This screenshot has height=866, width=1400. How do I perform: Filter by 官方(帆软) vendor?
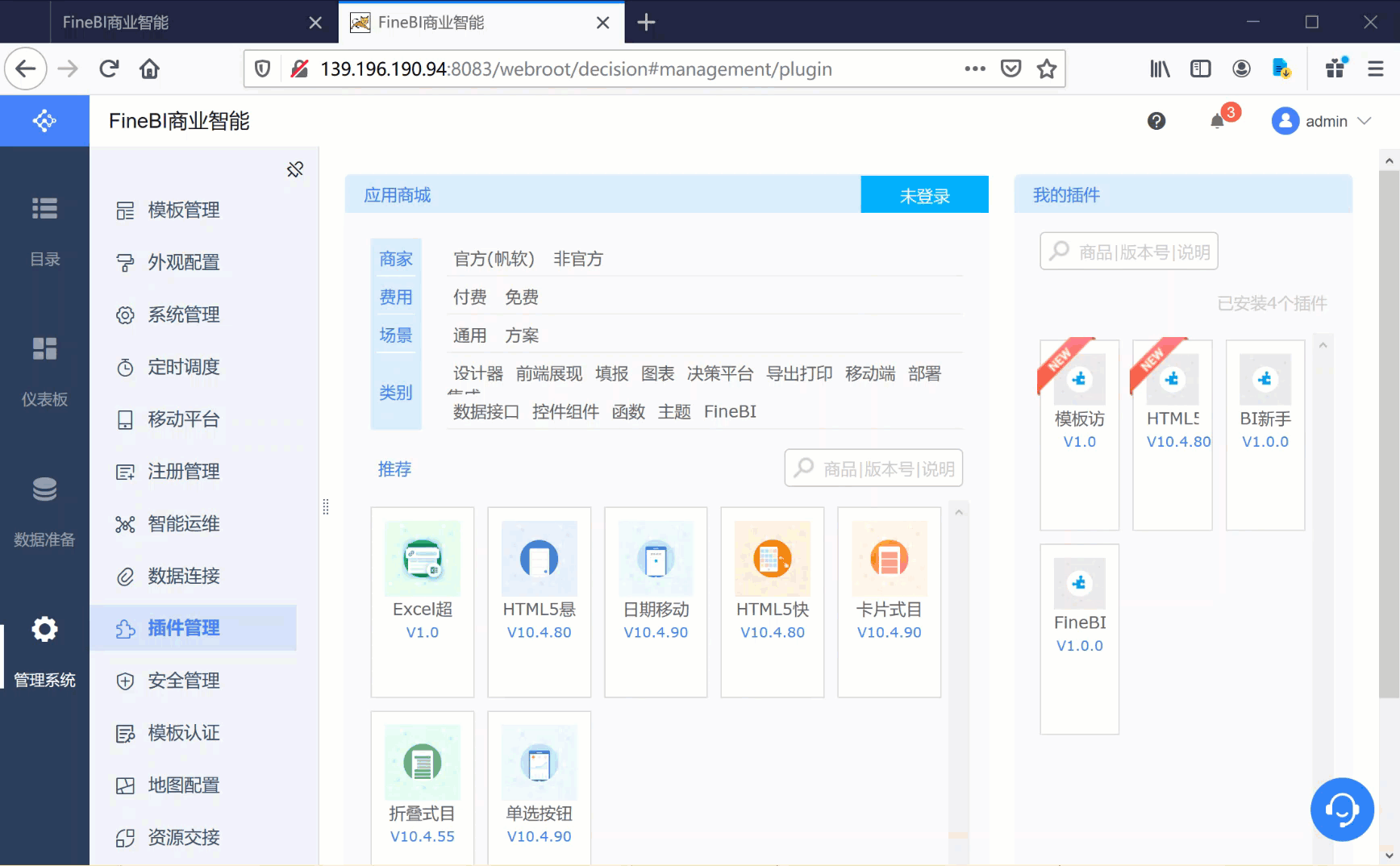coord(494,259)
